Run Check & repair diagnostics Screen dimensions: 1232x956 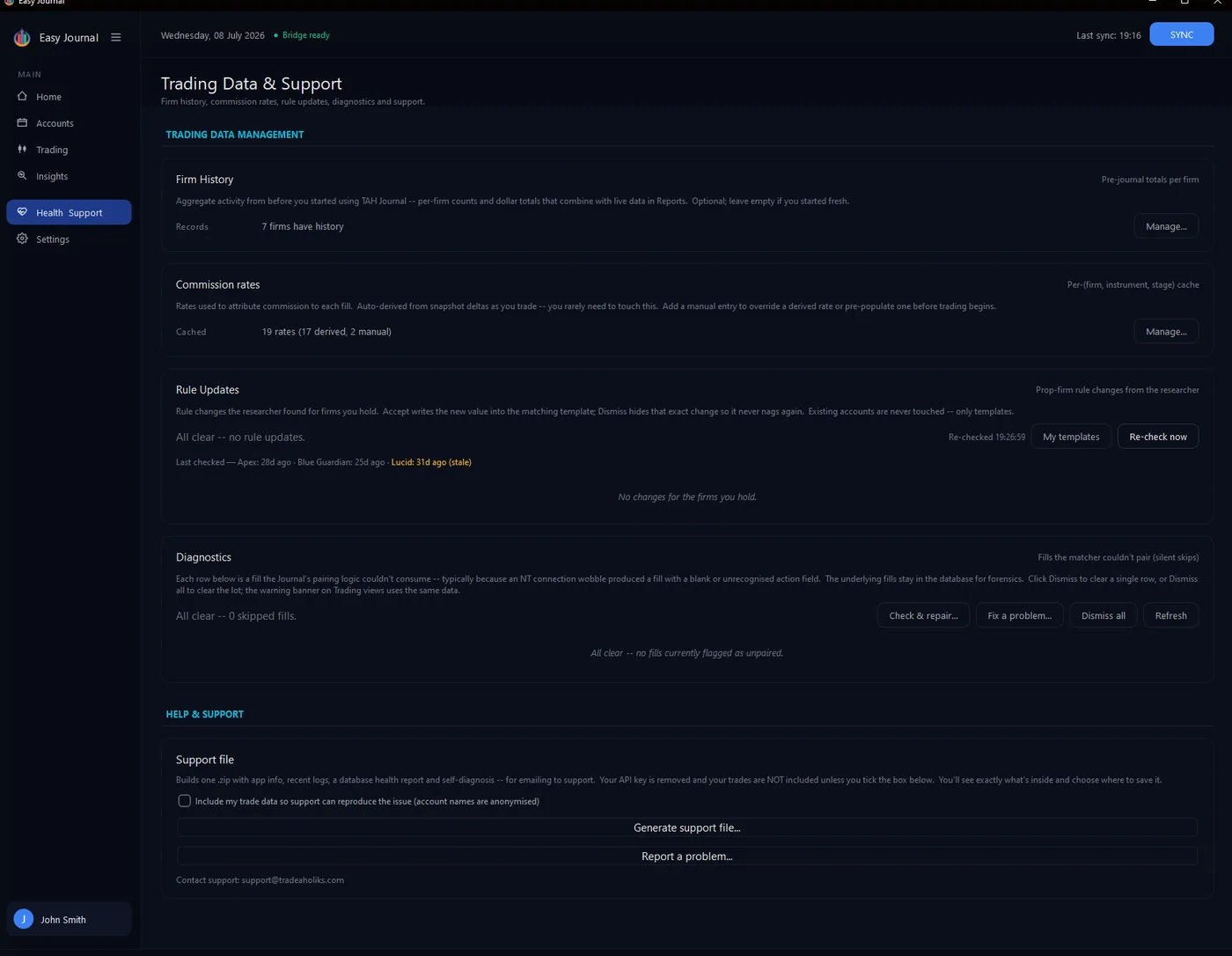point(923,615)
